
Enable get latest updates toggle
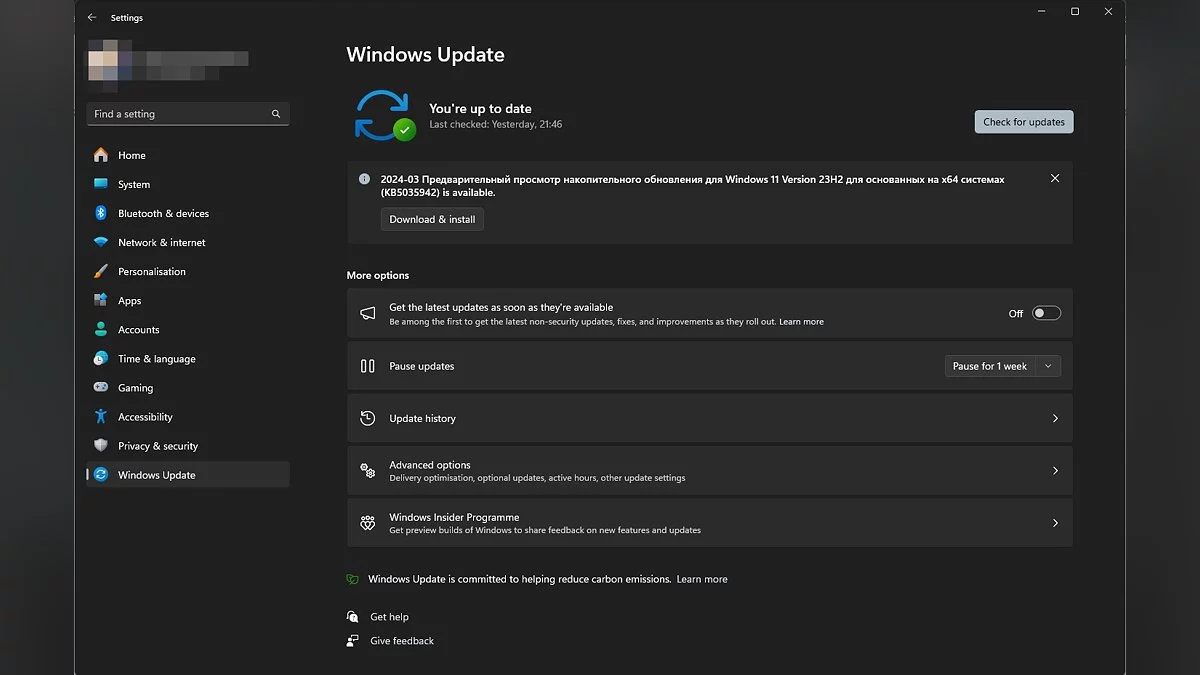coord(1046,313)
